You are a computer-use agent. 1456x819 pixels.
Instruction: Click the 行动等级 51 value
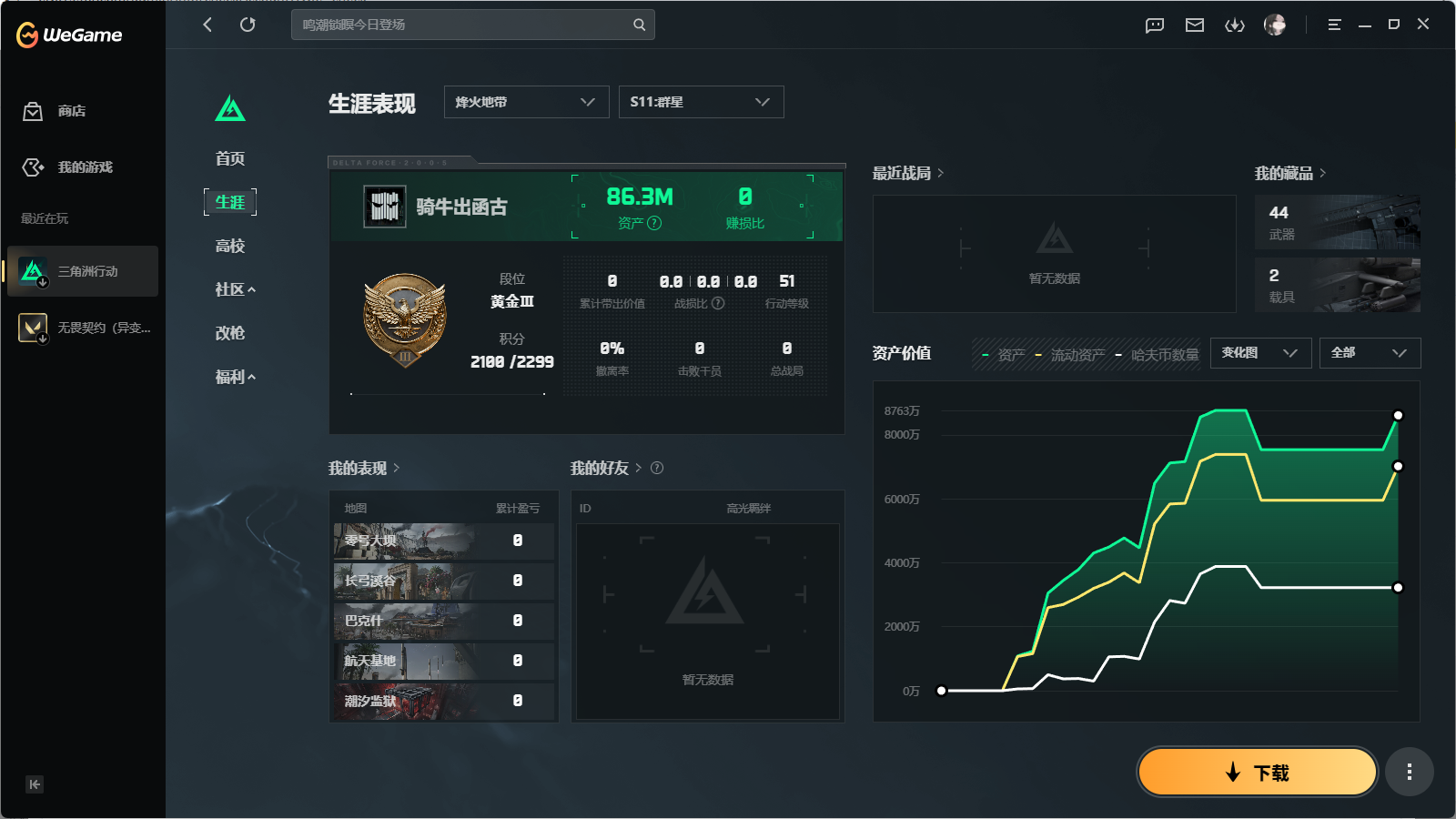(x=787, y=282)
